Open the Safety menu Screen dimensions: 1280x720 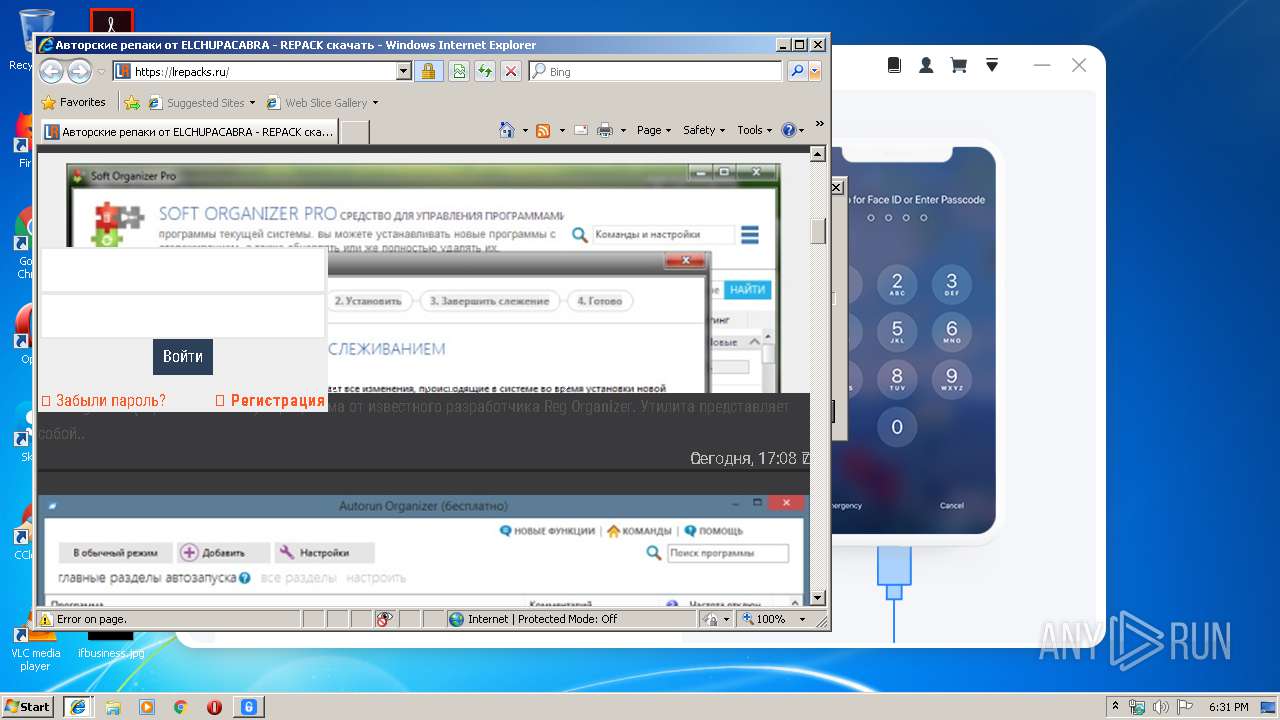tap(704, 130)
